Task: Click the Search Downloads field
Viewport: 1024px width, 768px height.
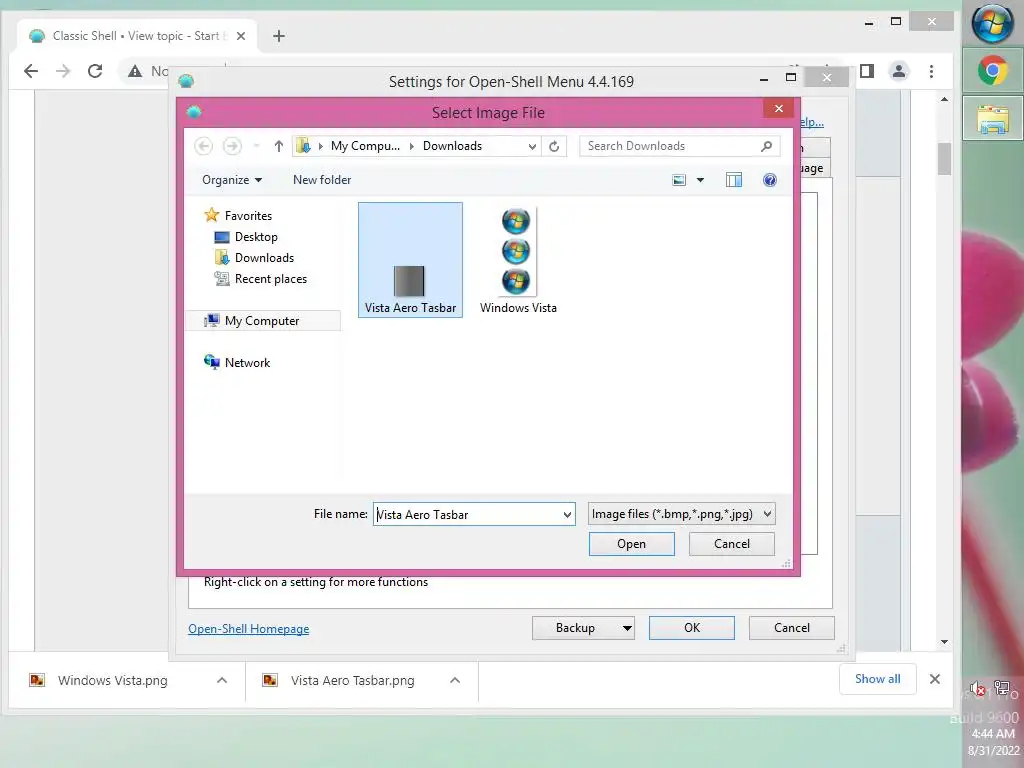Action: click(x=670, y=146)
